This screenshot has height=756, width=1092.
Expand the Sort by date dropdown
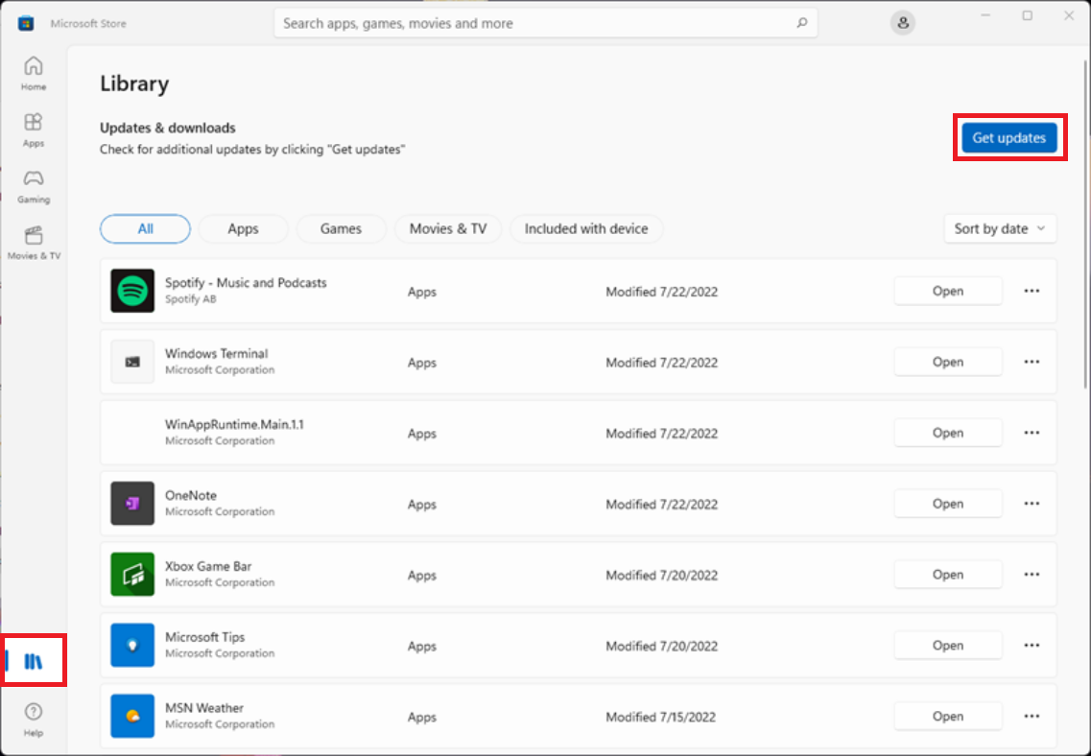point(999,229)
